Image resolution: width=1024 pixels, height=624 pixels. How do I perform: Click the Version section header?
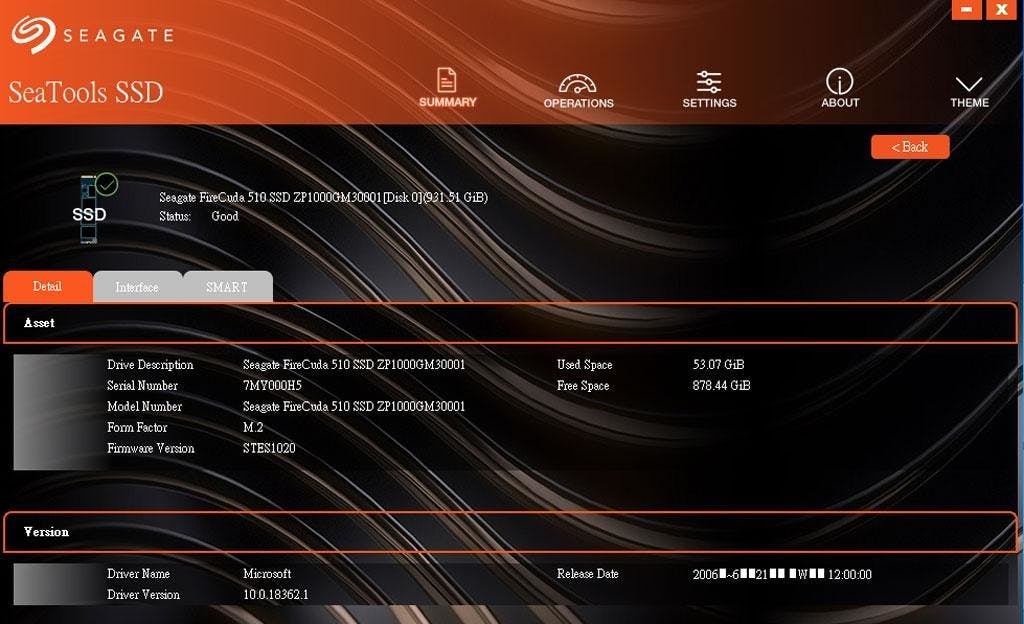tap(510, 532)
